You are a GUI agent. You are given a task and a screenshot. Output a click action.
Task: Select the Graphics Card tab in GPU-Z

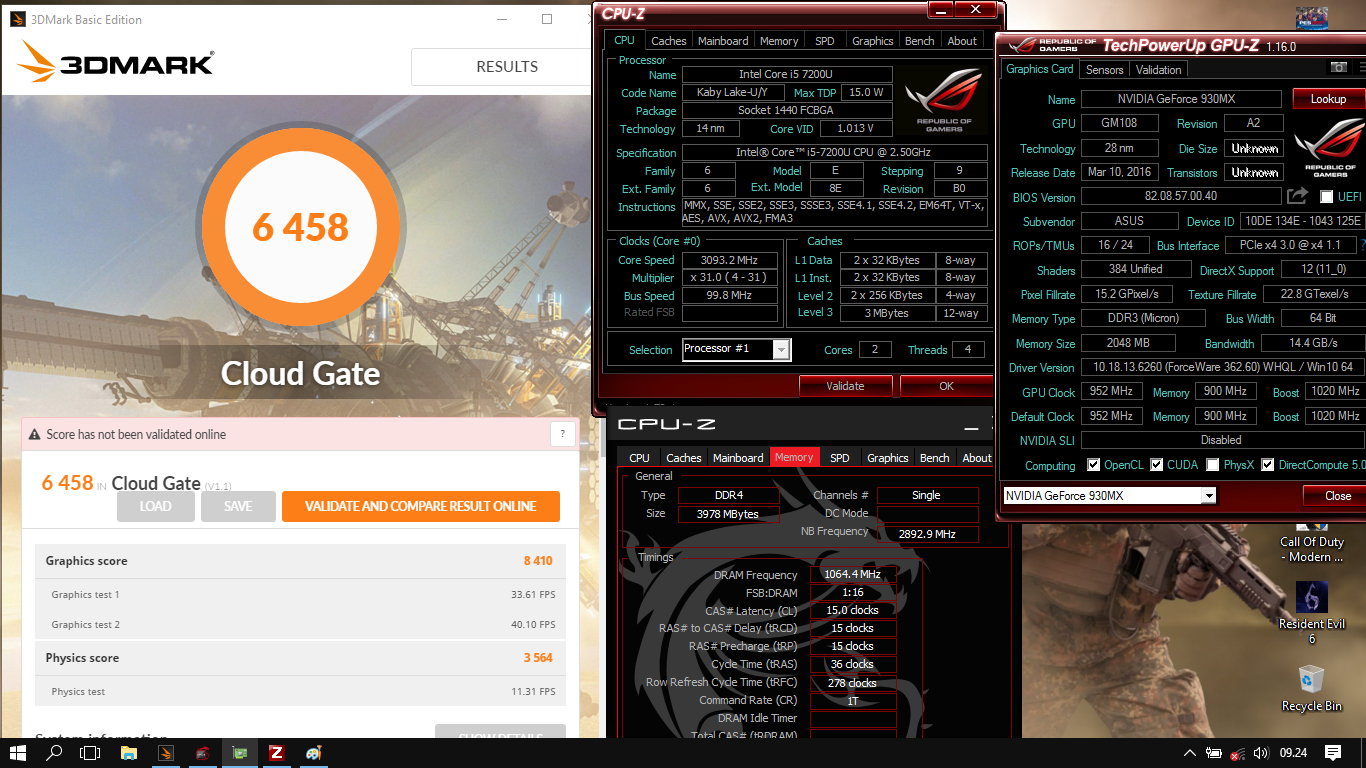click(1040, 69)
